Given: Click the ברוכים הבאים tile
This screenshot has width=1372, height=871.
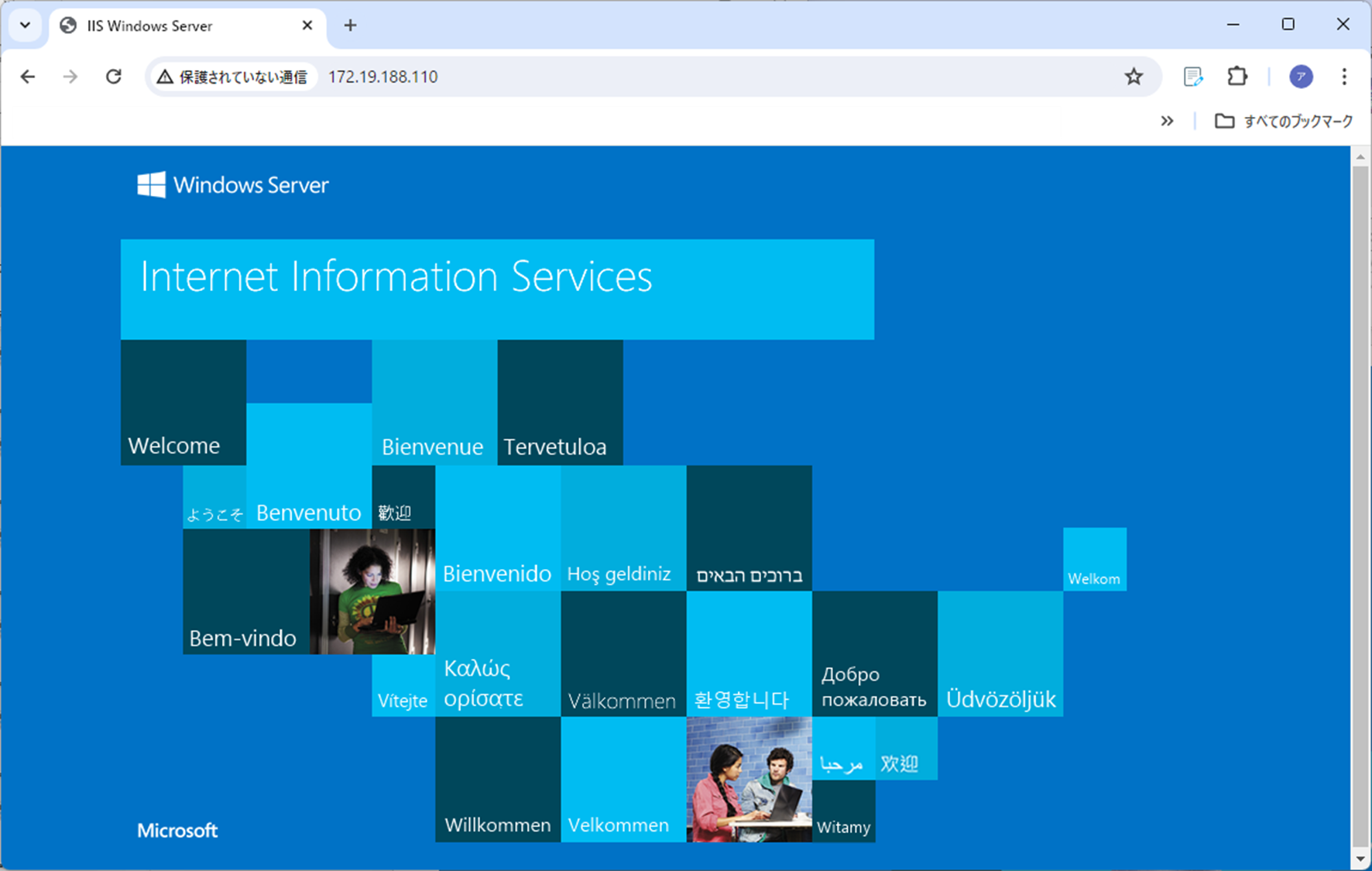Looking at the screenshot, I should (749, 528).
